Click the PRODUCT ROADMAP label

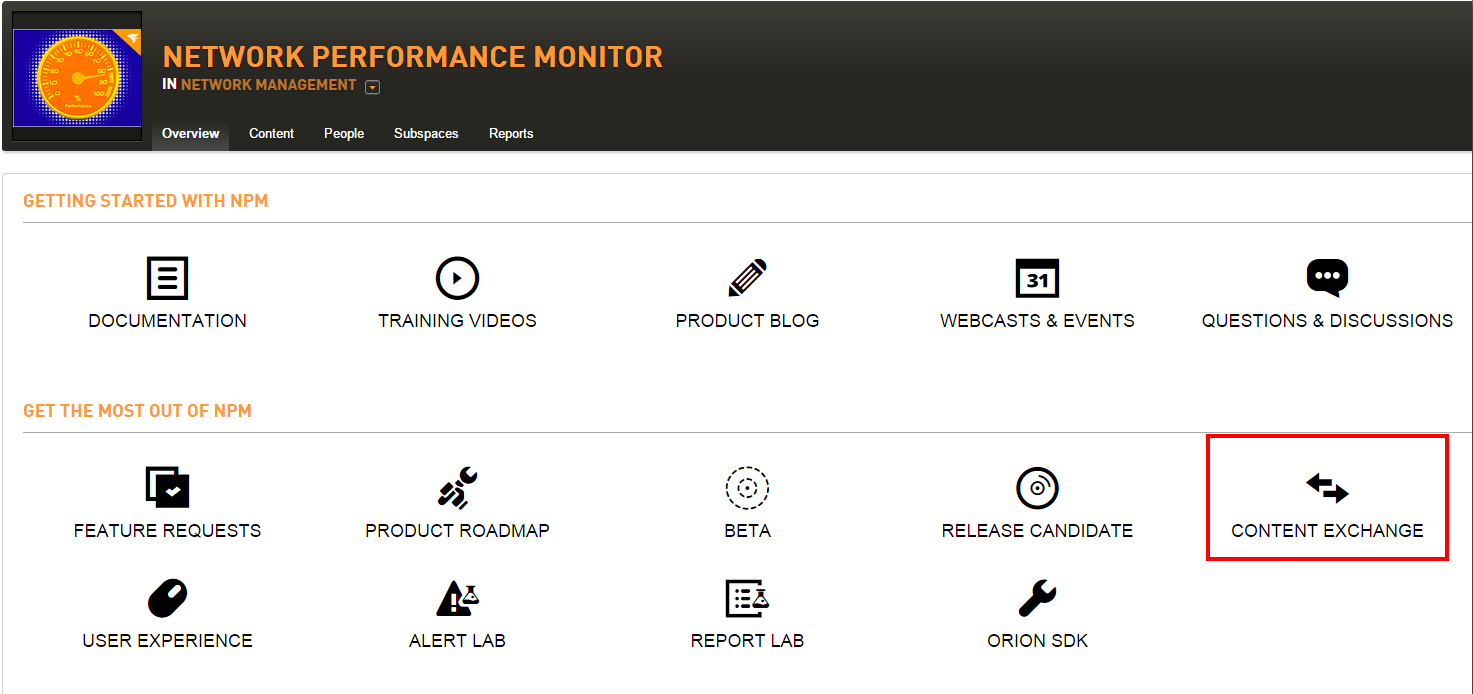click(457, 531)
